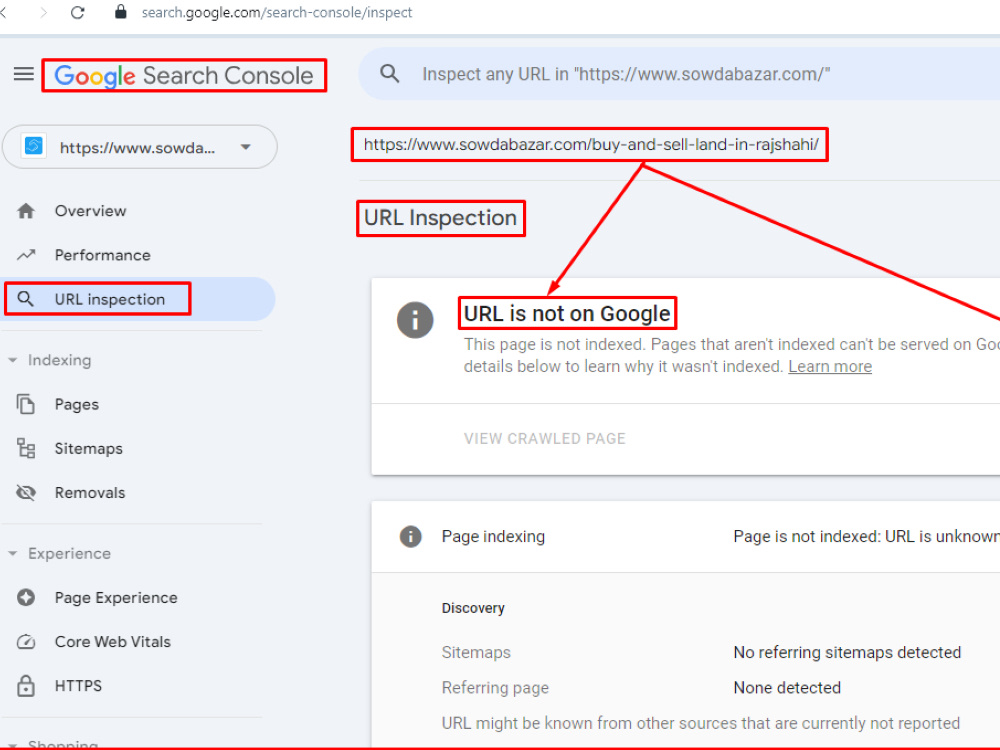Click the Sitemaps tree icon
The image size is (1000, 750).
[x=26, y=448]
